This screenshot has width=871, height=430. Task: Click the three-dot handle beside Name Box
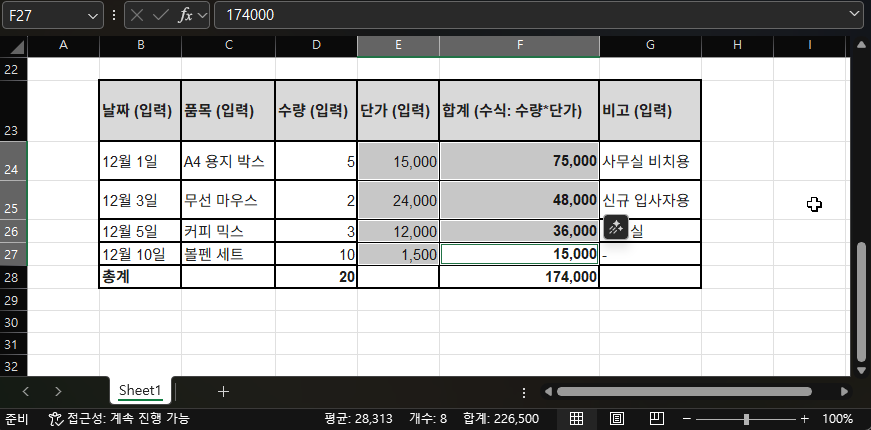[114, 15]
